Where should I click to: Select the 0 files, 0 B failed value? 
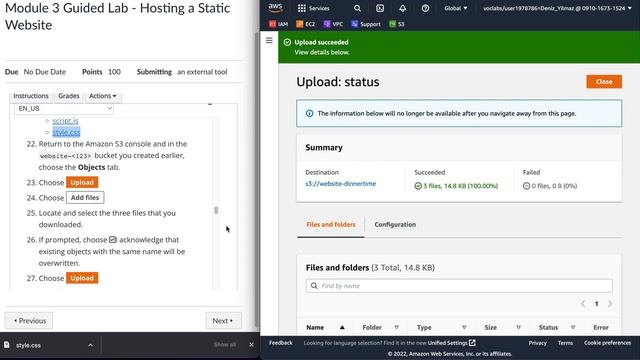pos(554,186)
